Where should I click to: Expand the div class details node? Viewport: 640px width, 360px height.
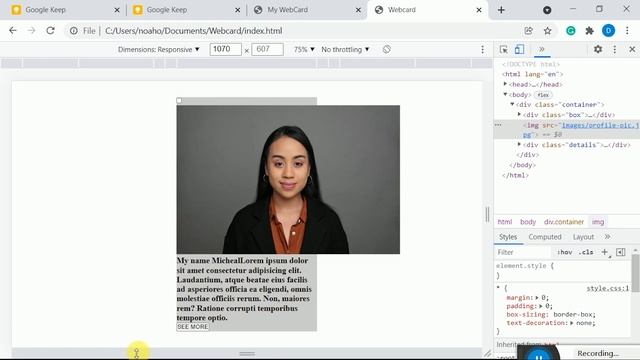(519, 144)
